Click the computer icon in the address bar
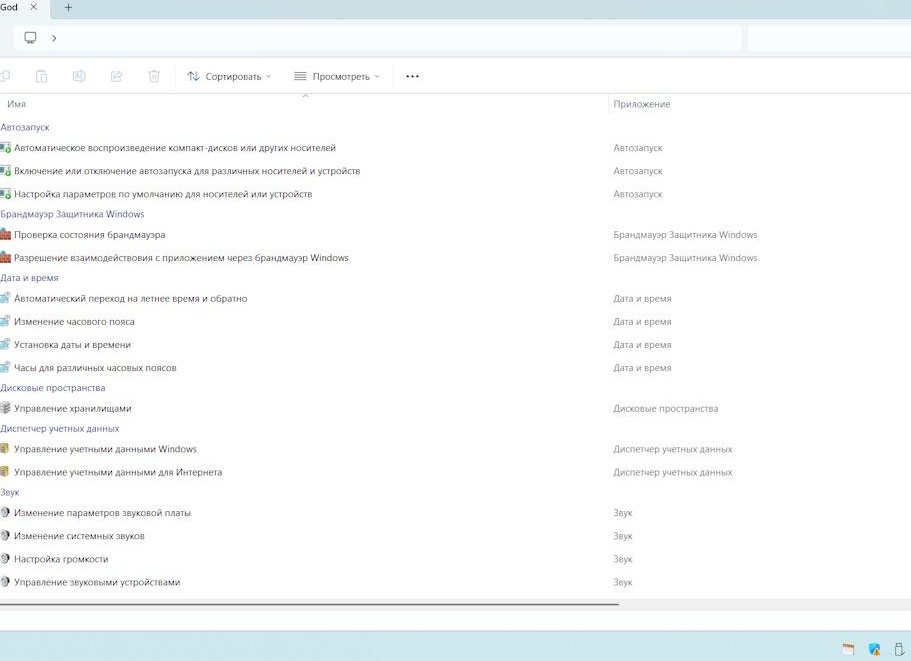 (30, 38)
